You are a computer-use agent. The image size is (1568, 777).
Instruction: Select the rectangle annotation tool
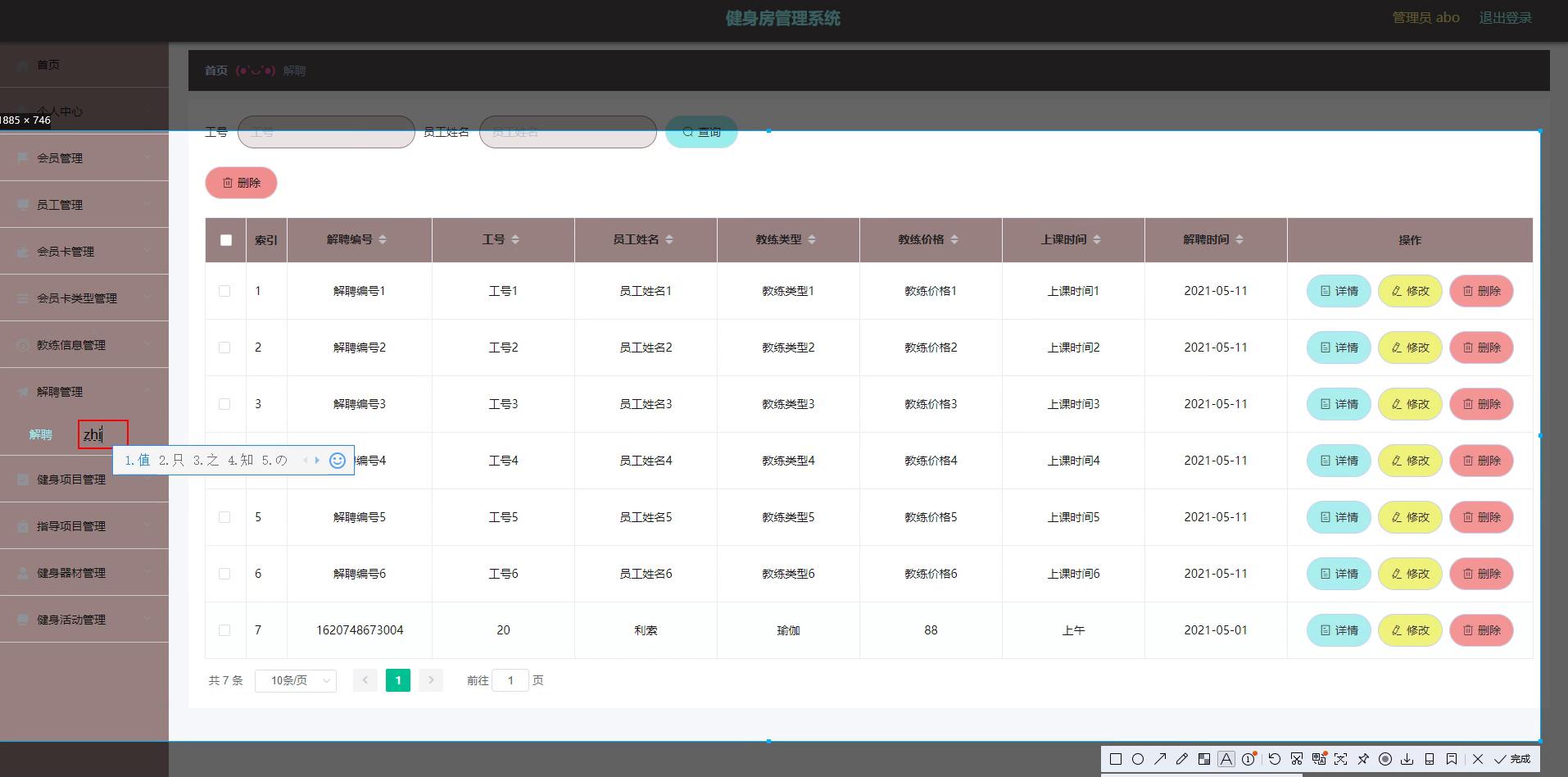click(x=1115, y=759)
